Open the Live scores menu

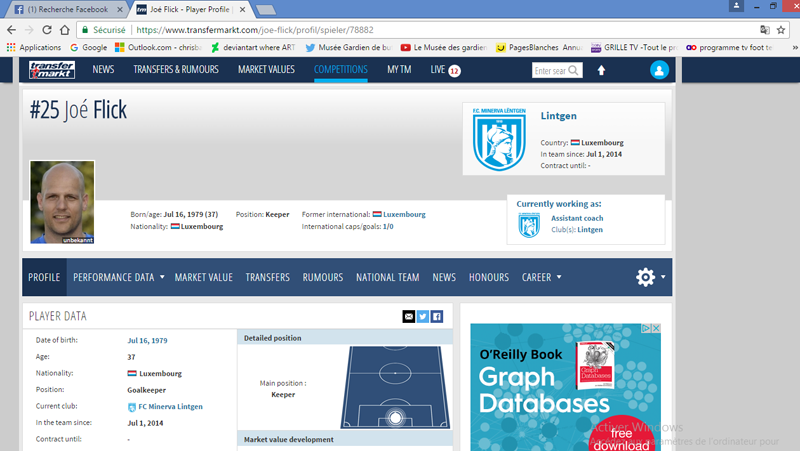click(445, 70)
